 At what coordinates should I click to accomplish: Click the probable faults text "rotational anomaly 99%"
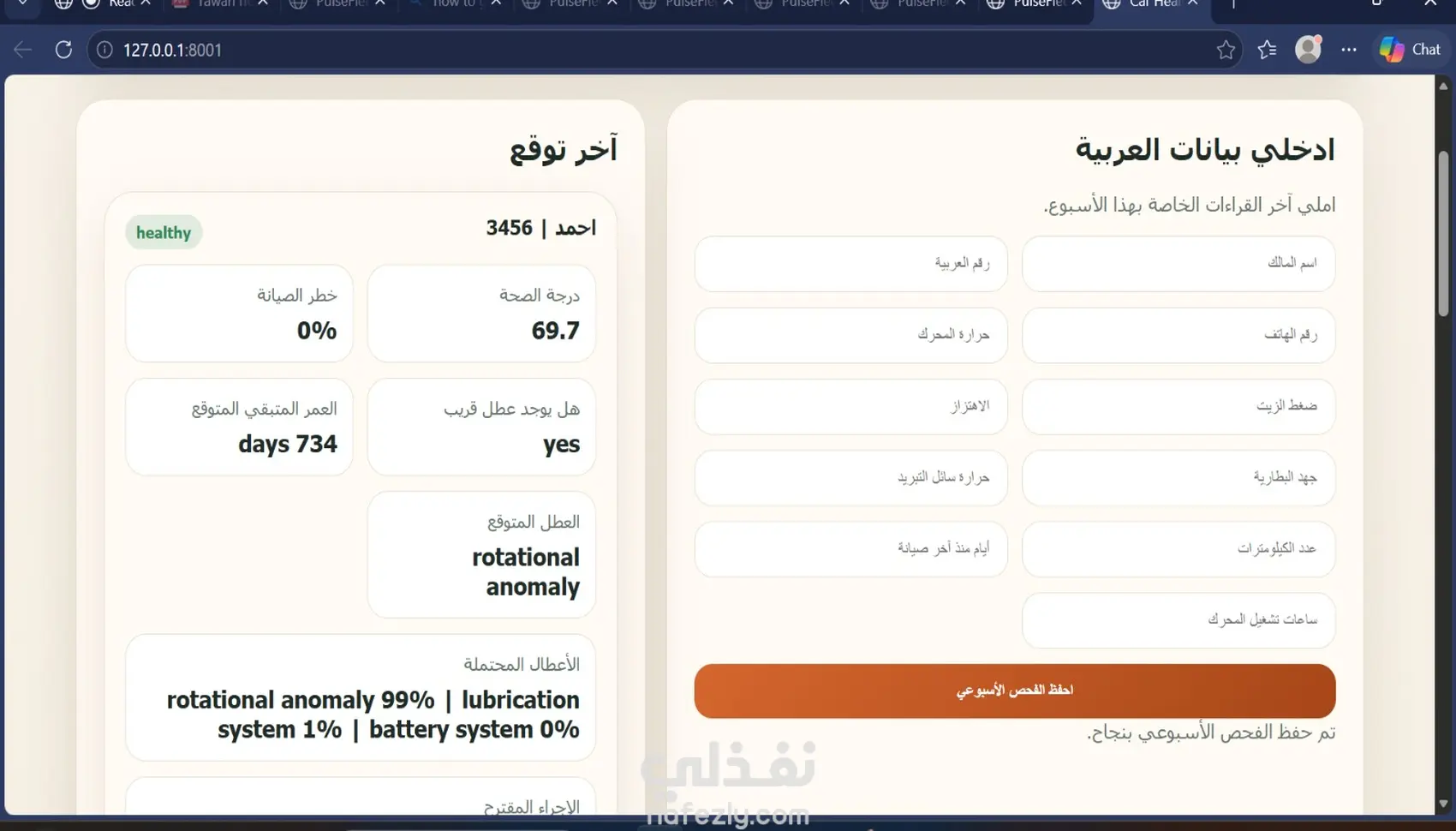pos(301,700)
